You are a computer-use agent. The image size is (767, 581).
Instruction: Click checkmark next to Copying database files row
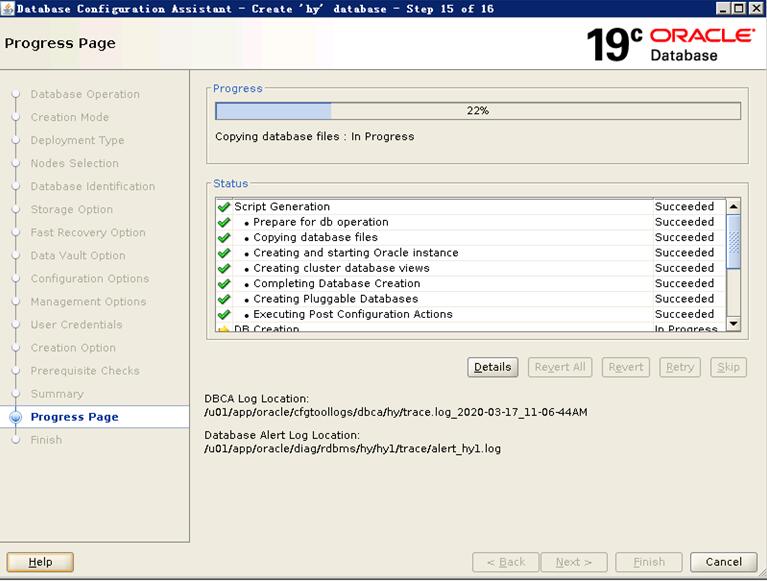224,238
